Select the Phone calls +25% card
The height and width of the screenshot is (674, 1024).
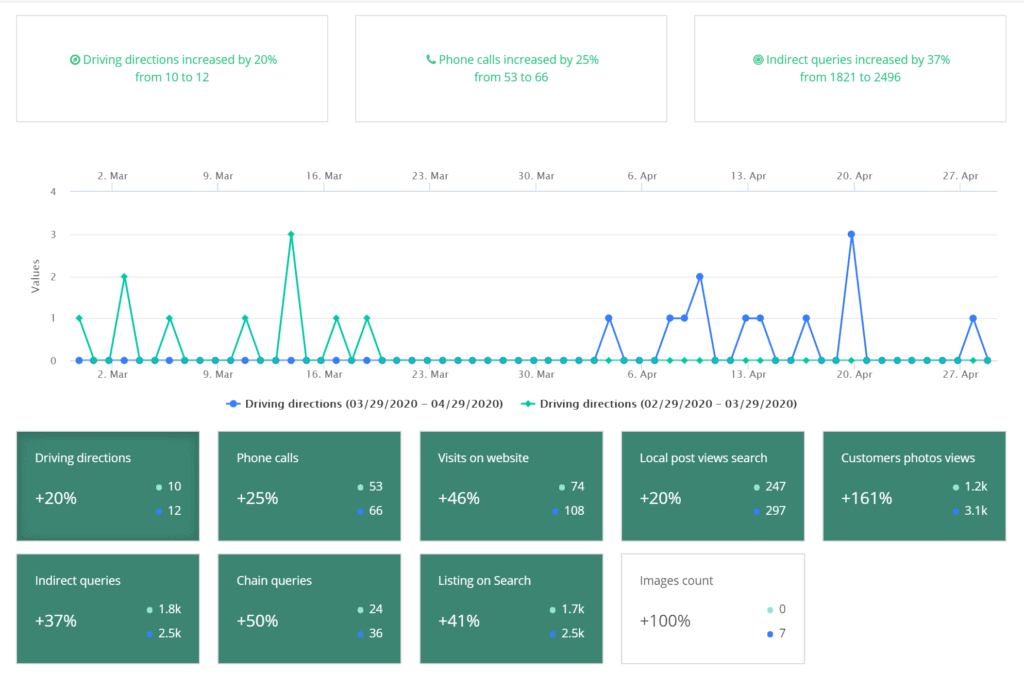pyautogui.click(x=309, y=486)
